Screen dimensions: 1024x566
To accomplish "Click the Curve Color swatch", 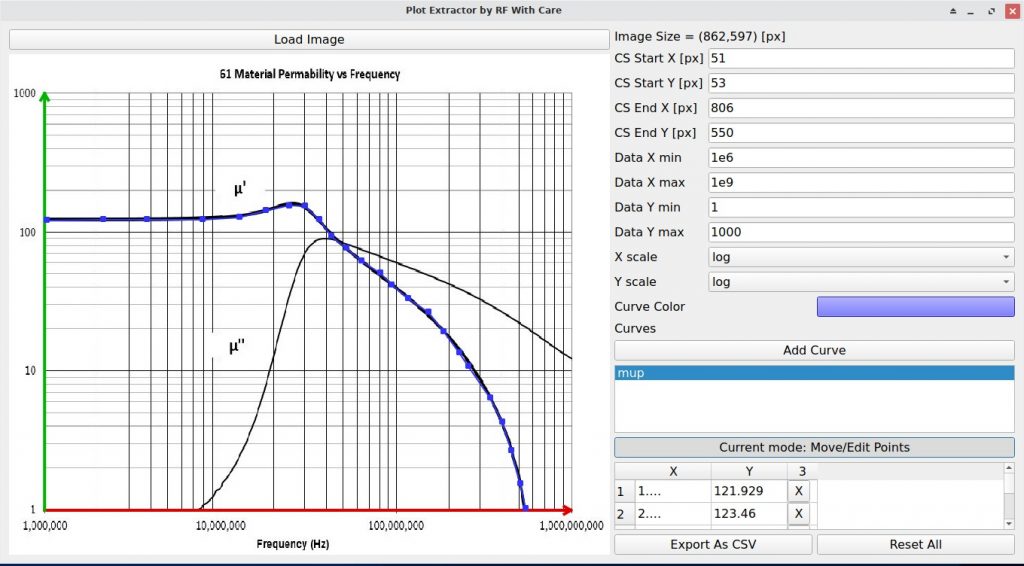I will 915,306.
